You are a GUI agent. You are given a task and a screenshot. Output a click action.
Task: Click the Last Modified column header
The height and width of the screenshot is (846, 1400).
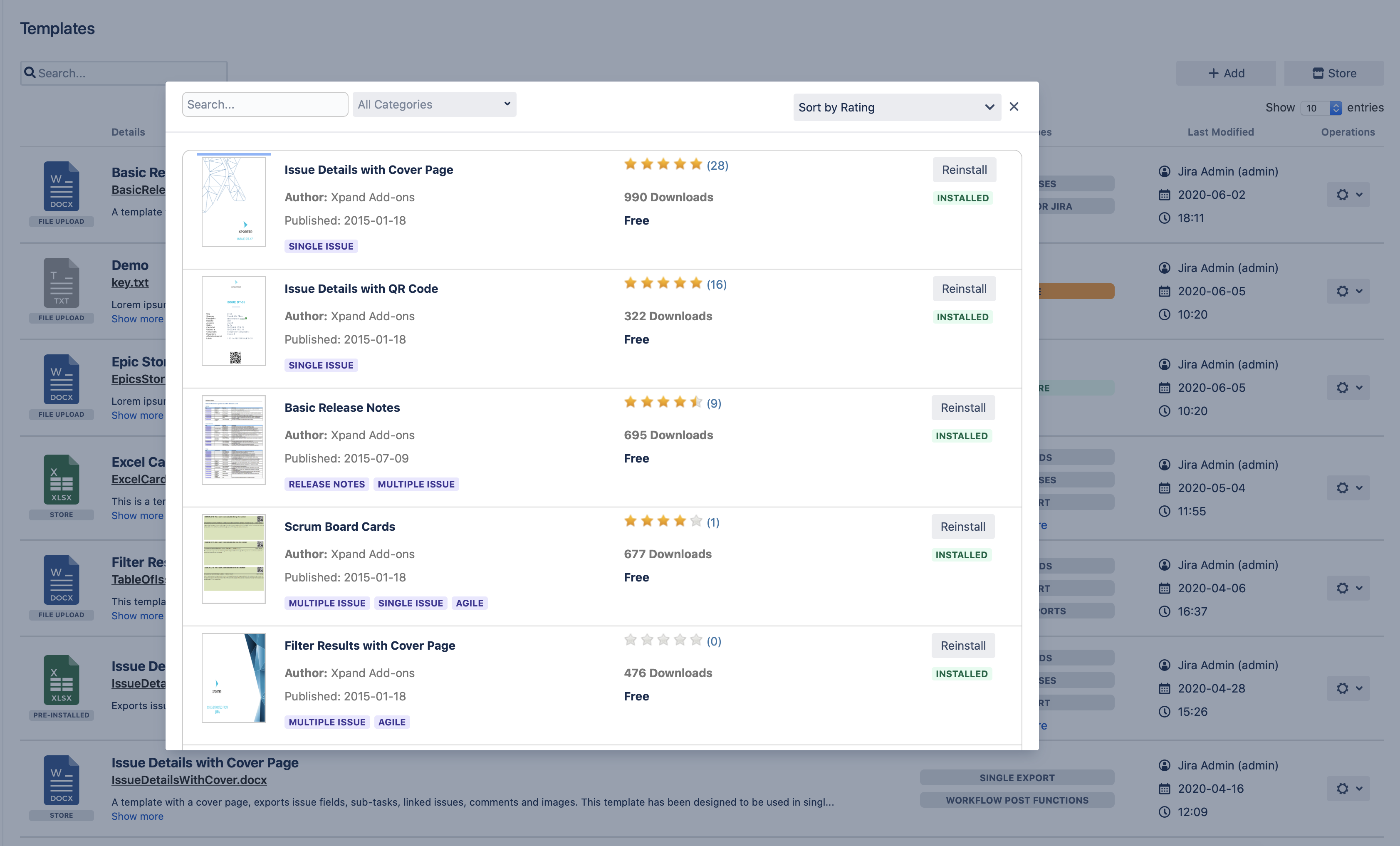pyautogui.click(x=1220, y=132)
